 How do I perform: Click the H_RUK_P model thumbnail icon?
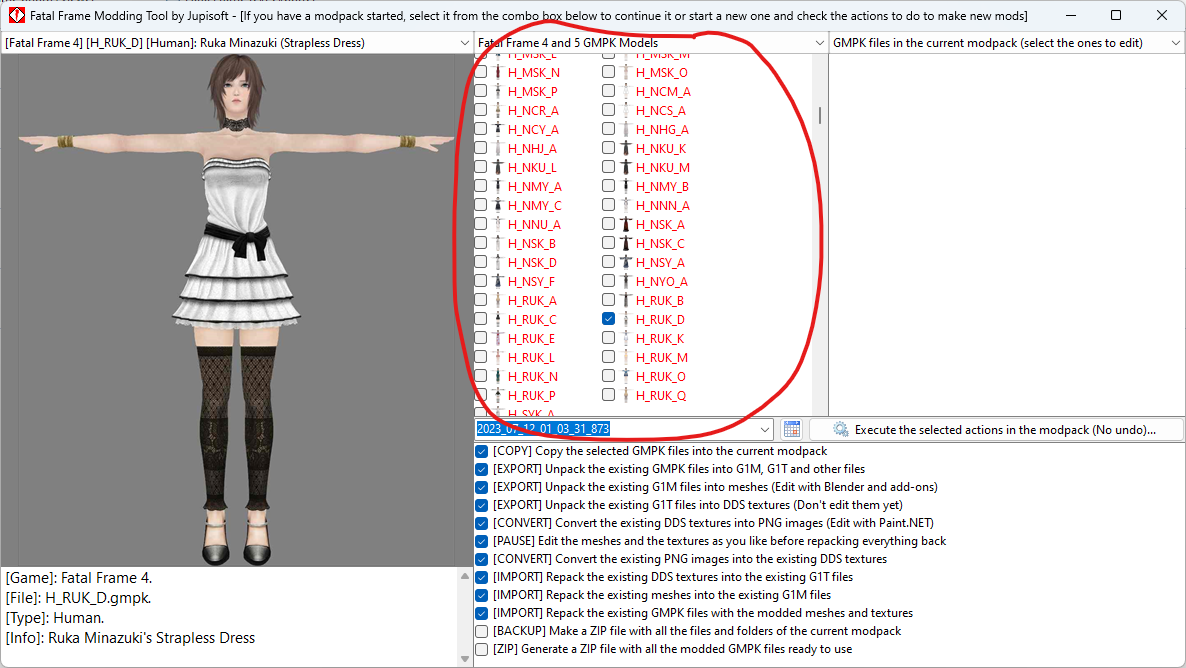[498, 395]
